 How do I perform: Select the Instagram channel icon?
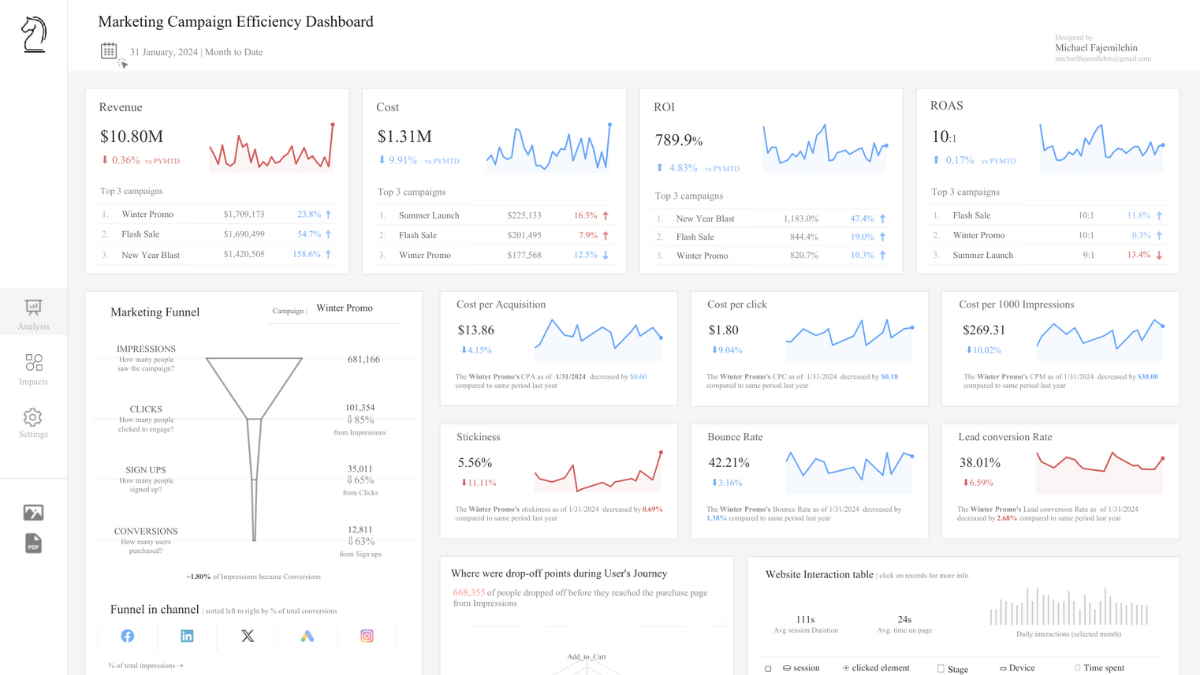(x=367, y=635)
